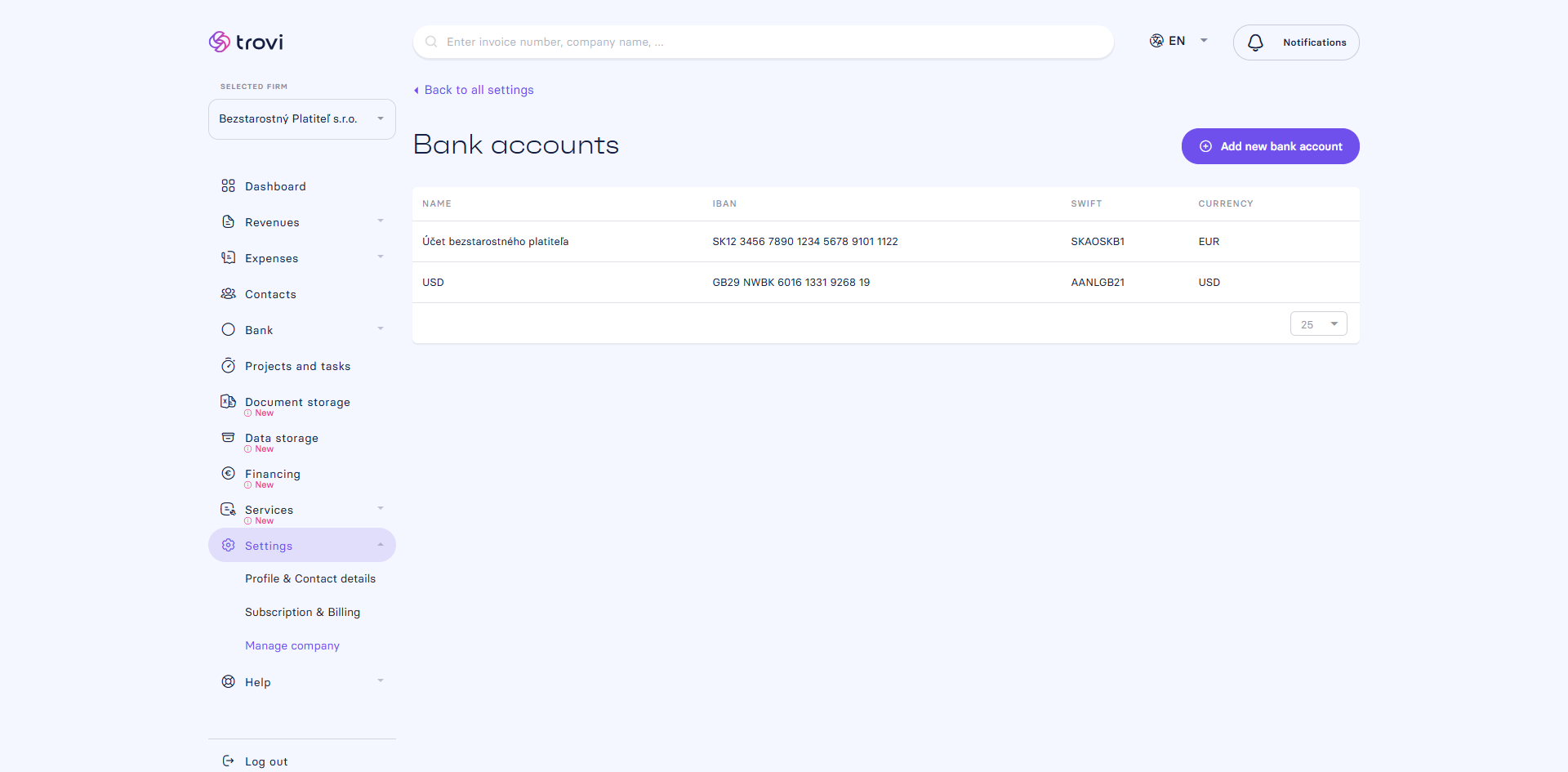The image size is (1568, 772).
Task: Open the 25 rows-per-page dropdown
Action: pos(1318,324)
